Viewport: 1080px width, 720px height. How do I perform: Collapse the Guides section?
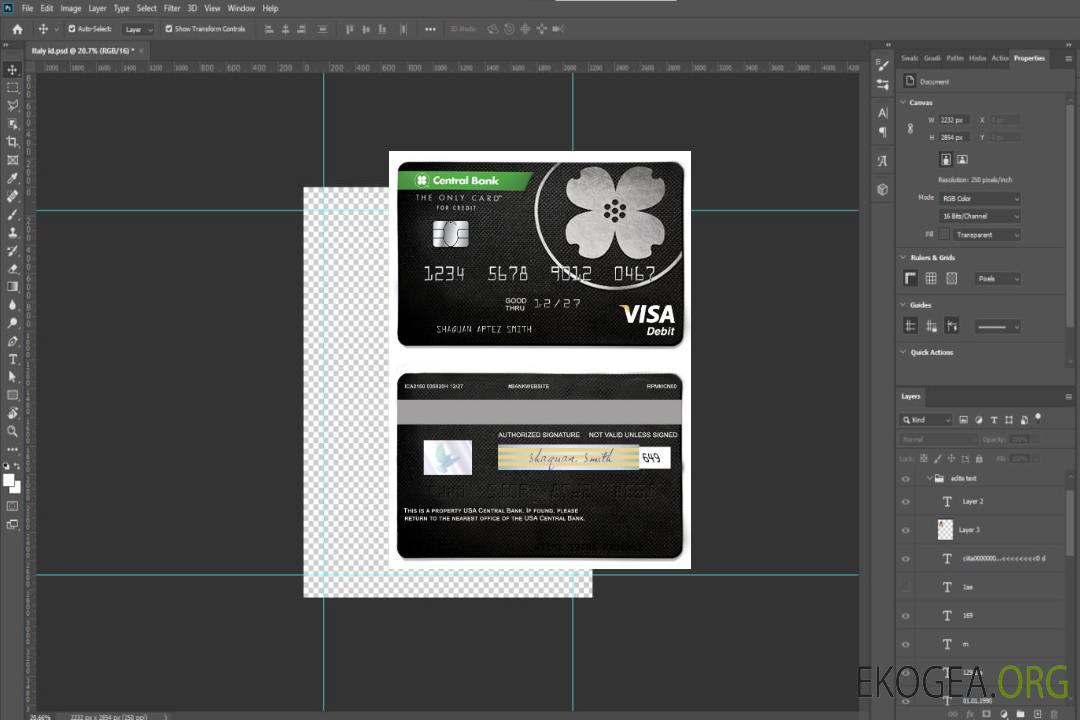tap(903, 305)
